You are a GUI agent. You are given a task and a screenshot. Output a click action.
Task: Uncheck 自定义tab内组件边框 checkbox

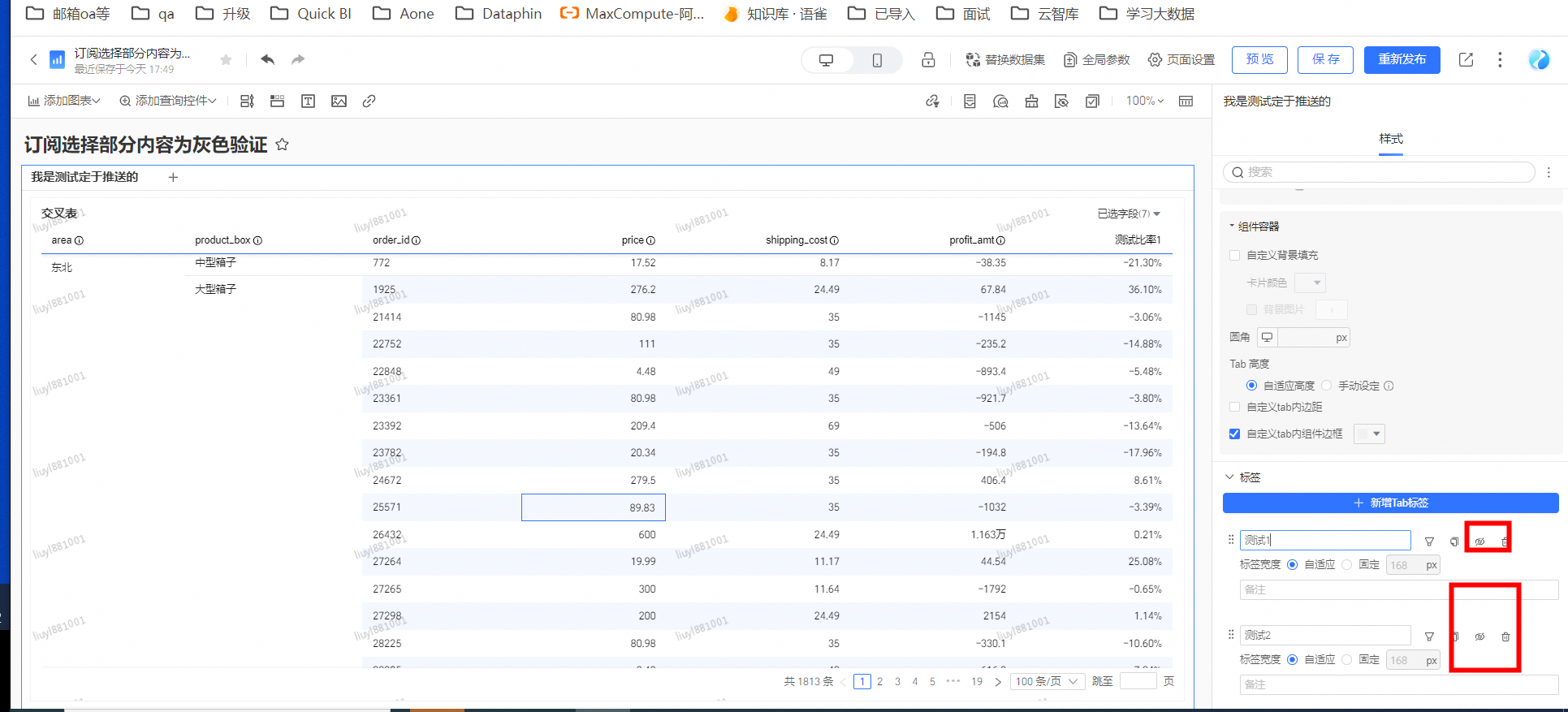click(x=1235, y=434)
